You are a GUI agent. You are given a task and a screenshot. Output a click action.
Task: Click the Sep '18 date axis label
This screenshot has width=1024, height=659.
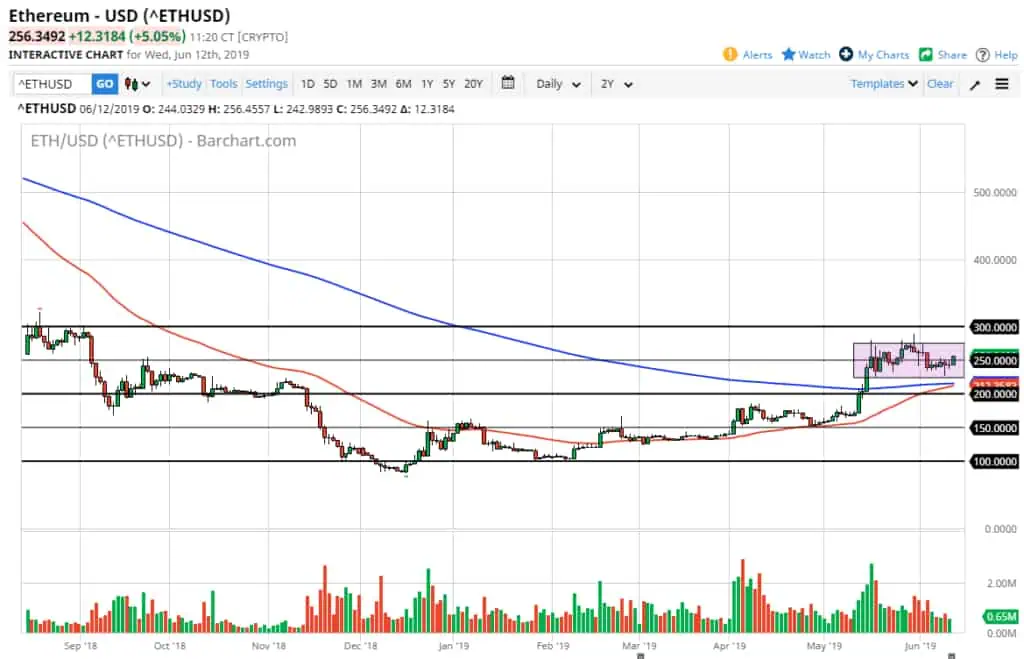pyautogui.click(x=80, y=646)
